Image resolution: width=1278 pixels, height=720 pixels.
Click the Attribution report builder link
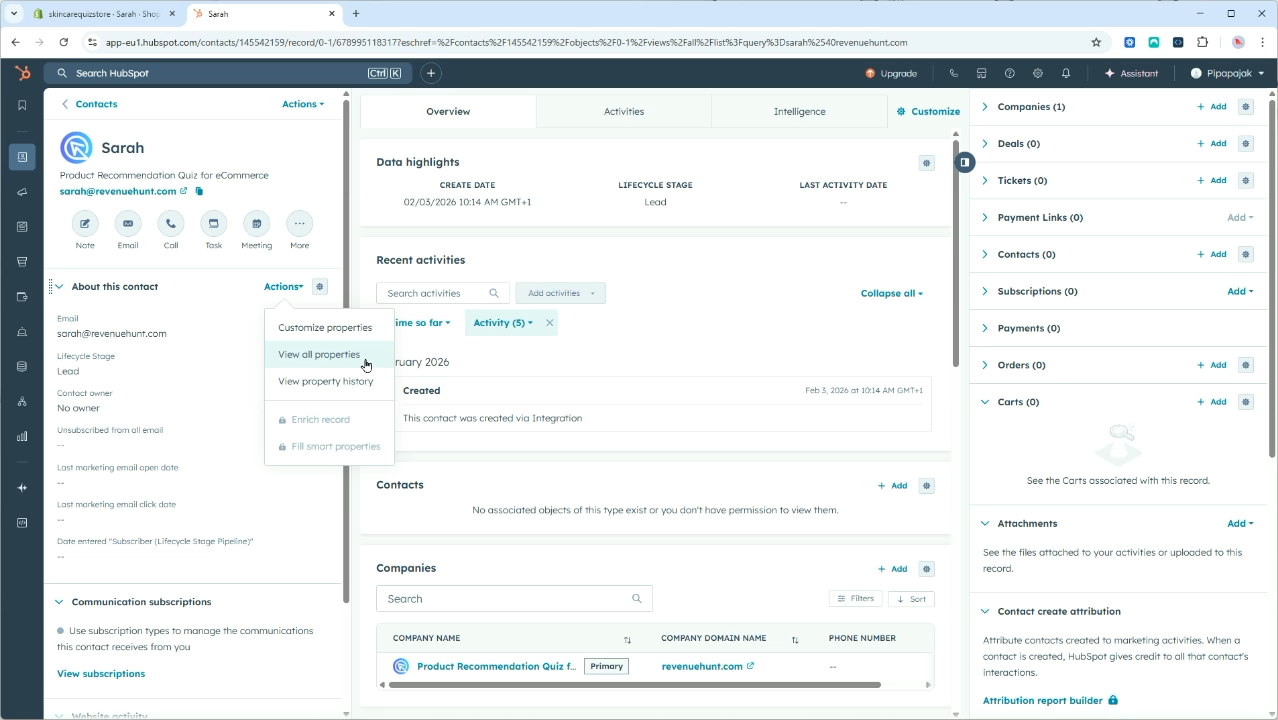click(x=1042, y=700)
